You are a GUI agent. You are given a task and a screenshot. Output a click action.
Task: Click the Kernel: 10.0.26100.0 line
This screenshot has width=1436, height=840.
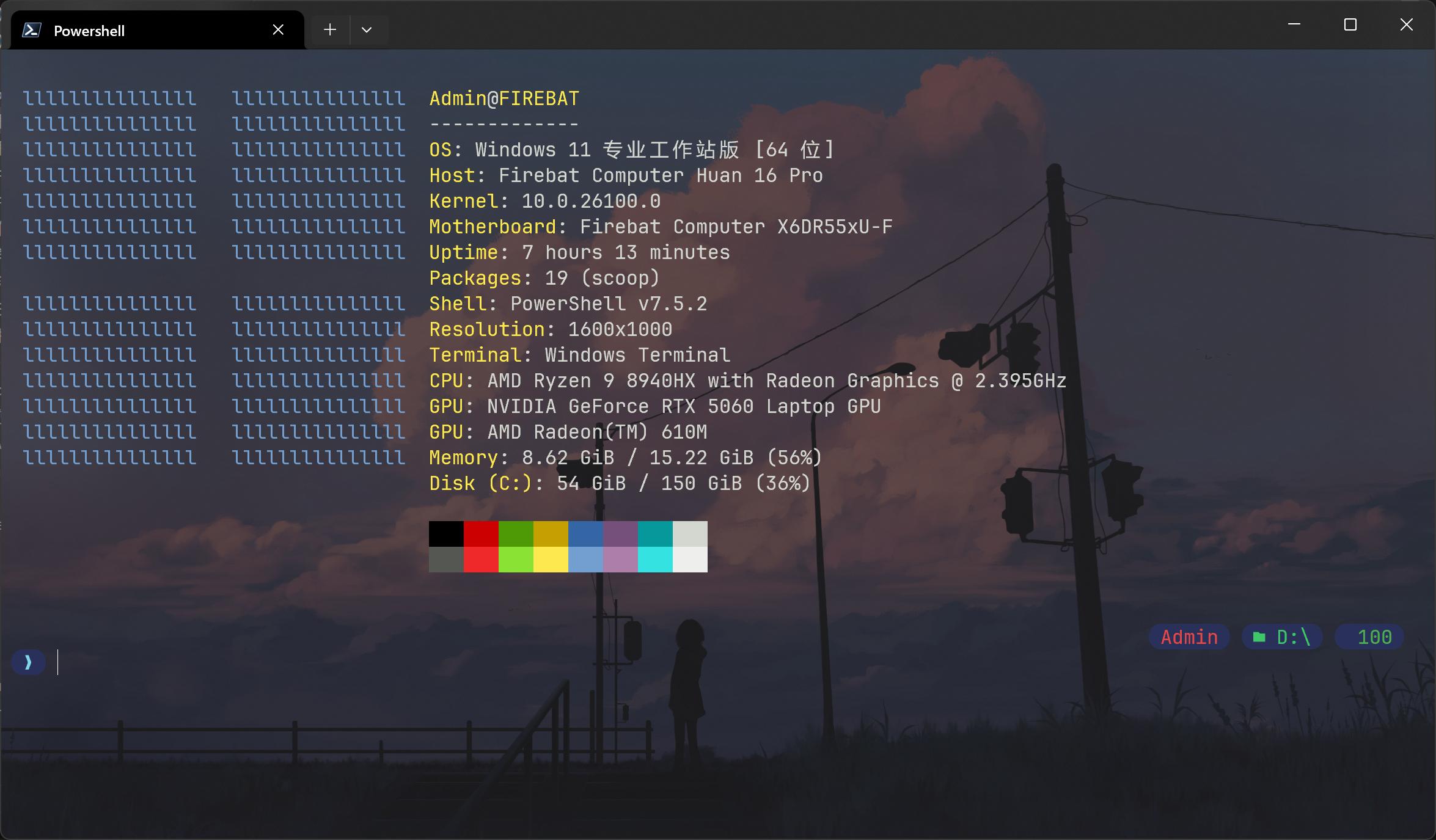pos(545,201)
